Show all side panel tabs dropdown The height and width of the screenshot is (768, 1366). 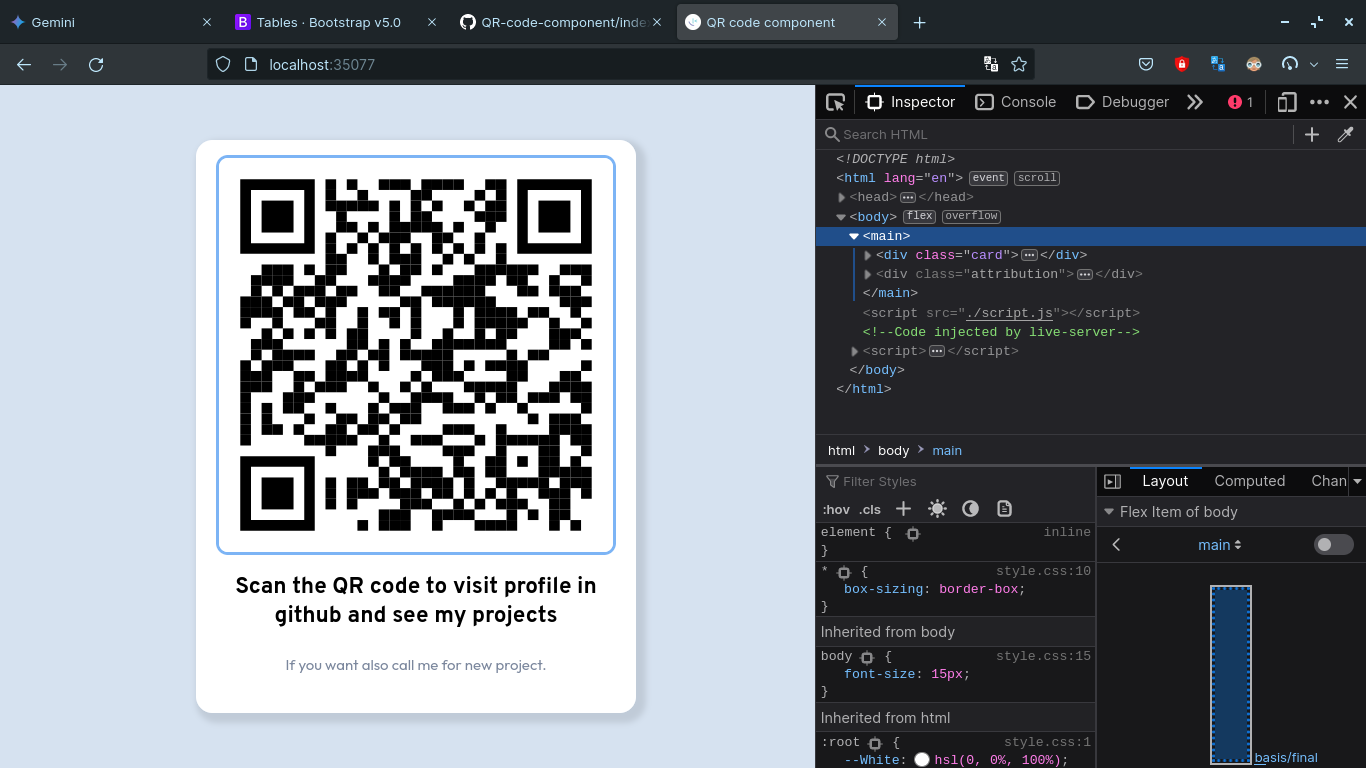coord(1357,481)
